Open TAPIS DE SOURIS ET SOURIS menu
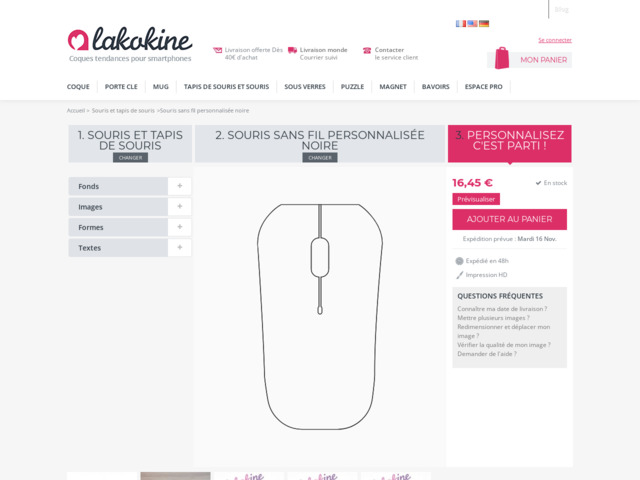This screenshot has height=480, width=640. click(x=227, y=87)
